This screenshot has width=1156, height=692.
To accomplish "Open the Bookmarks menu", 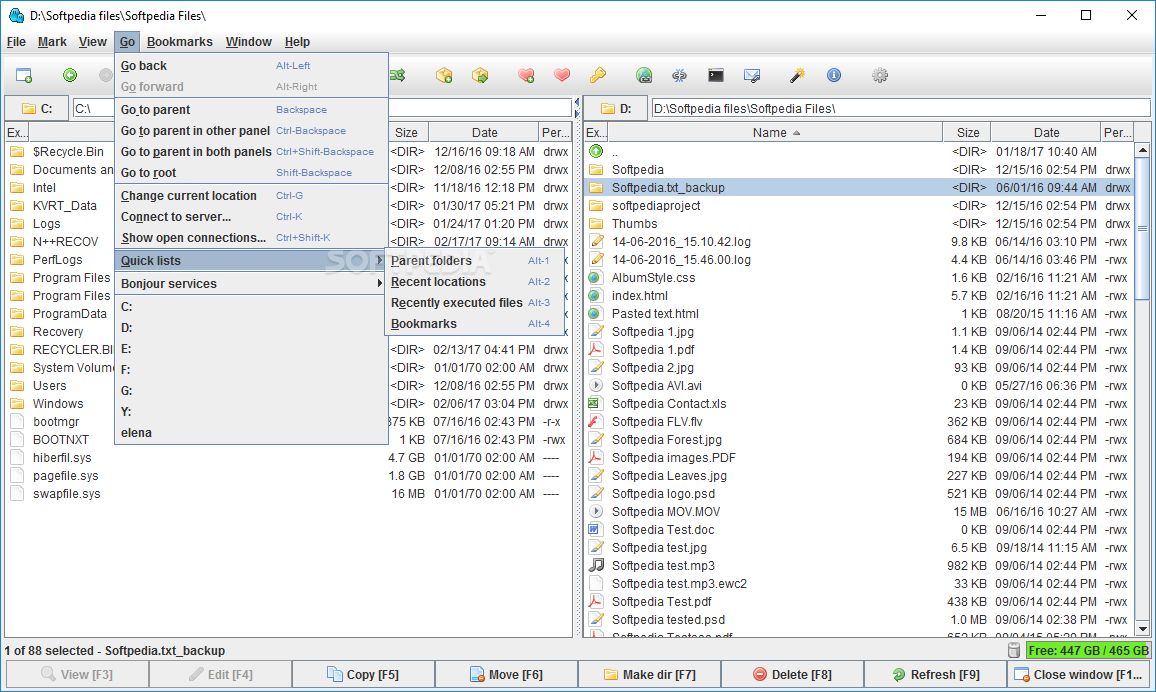I will [179, 42].
